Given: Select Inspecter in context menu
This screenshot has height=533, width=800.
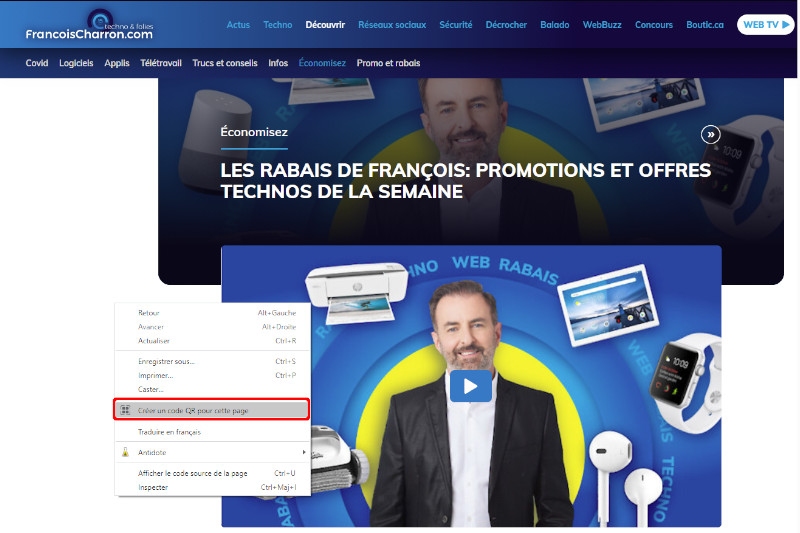Looking at the screenshot, I should click(212, 487).
